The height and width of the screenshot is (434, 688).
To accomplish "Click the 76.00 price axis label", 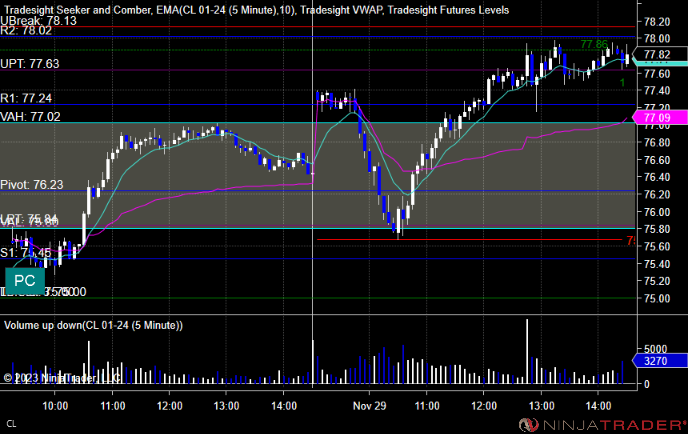I will 657,212.
